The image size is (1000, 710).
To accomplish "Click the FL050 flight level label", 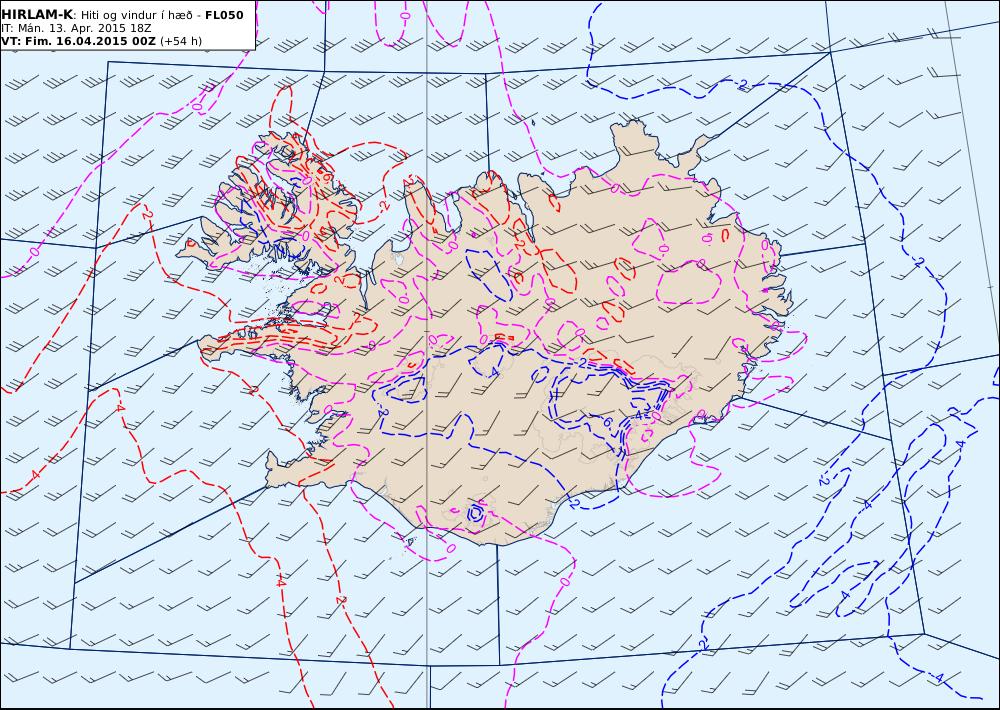I will pyautogui.click(x=224, y=15).
